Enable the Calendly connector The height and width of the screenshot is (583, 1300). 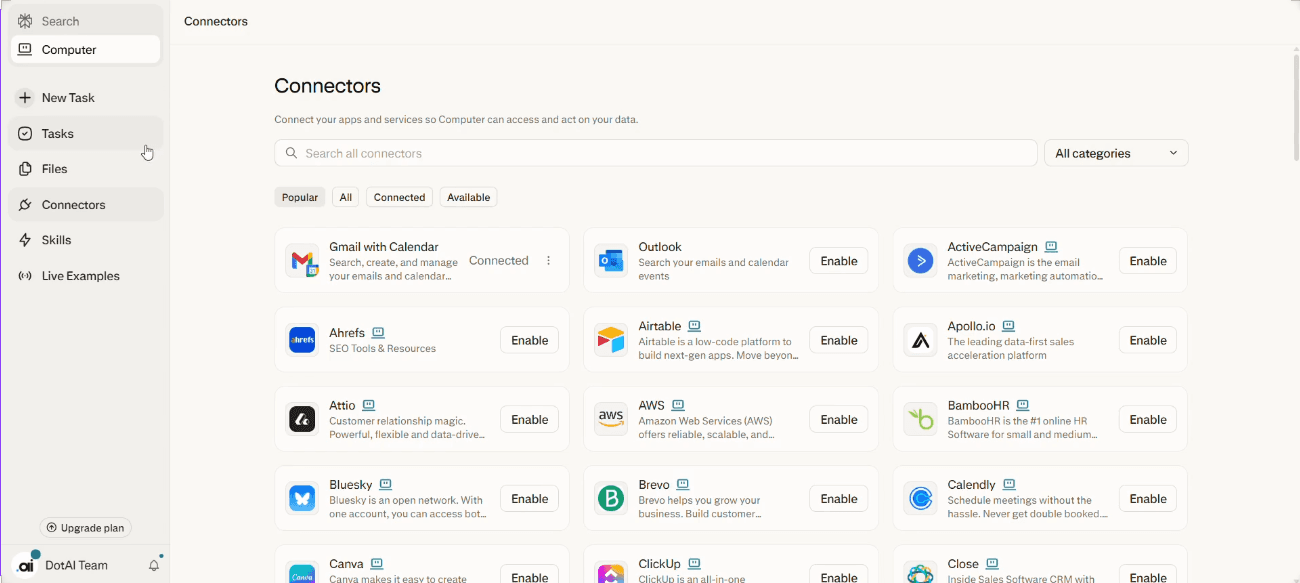pyautogui.click(x=1148, y=499)
